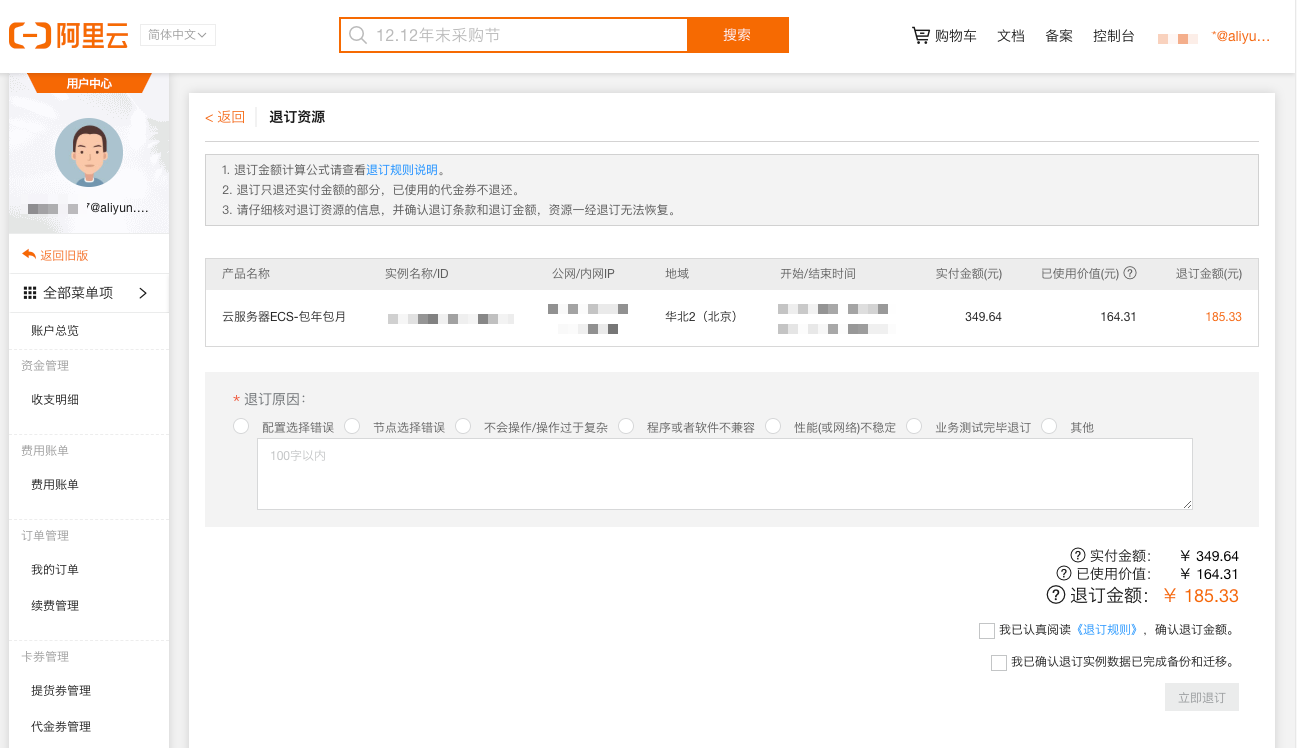Screen dimensions: 1297x748
Task: Click the search magnifier icon
Action: pos(358,35)
